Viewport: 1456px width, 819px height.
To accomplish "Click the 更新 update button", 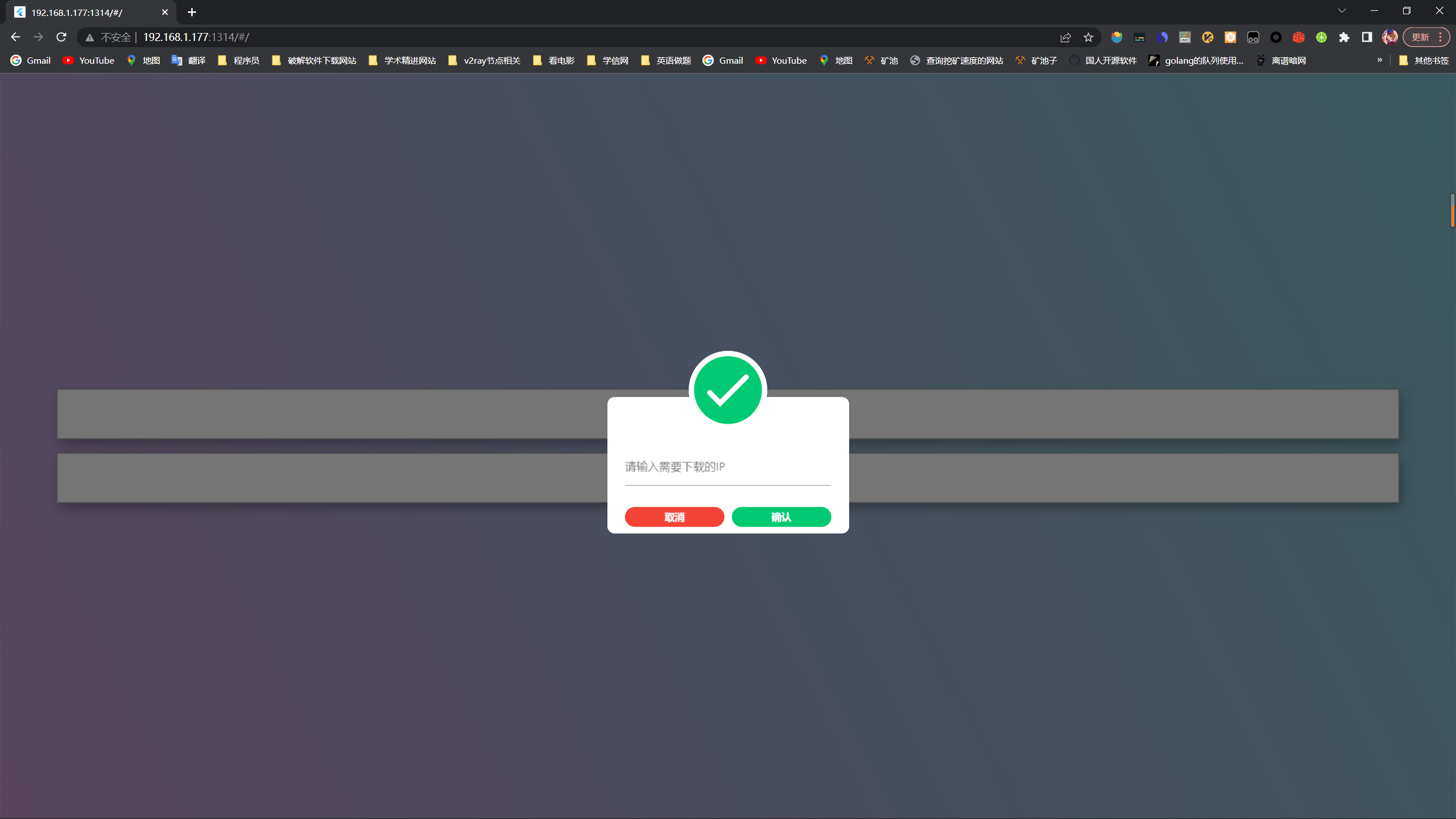I will point(1420,37).
